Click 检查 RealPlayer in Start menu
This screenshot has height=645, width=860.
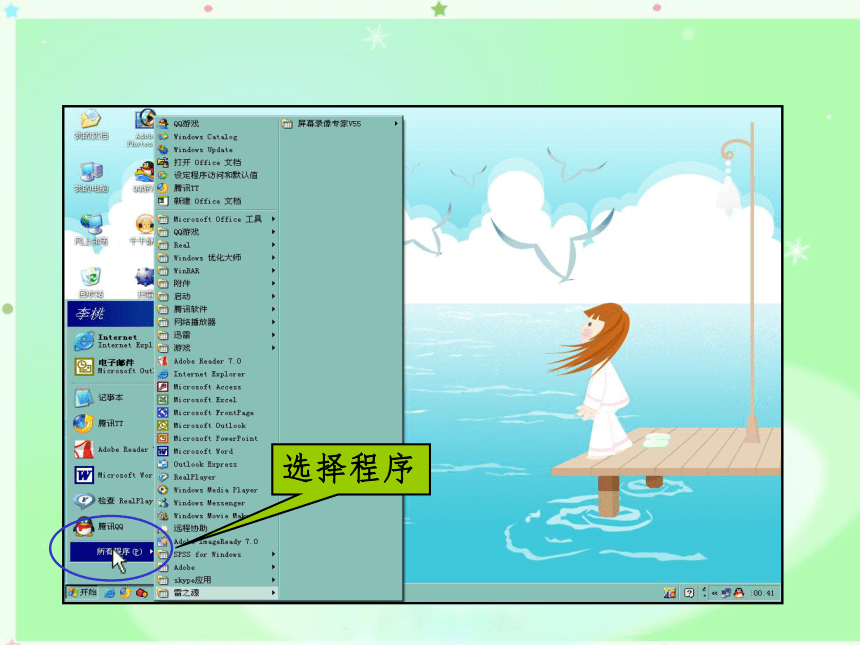(x=112, y=501)
